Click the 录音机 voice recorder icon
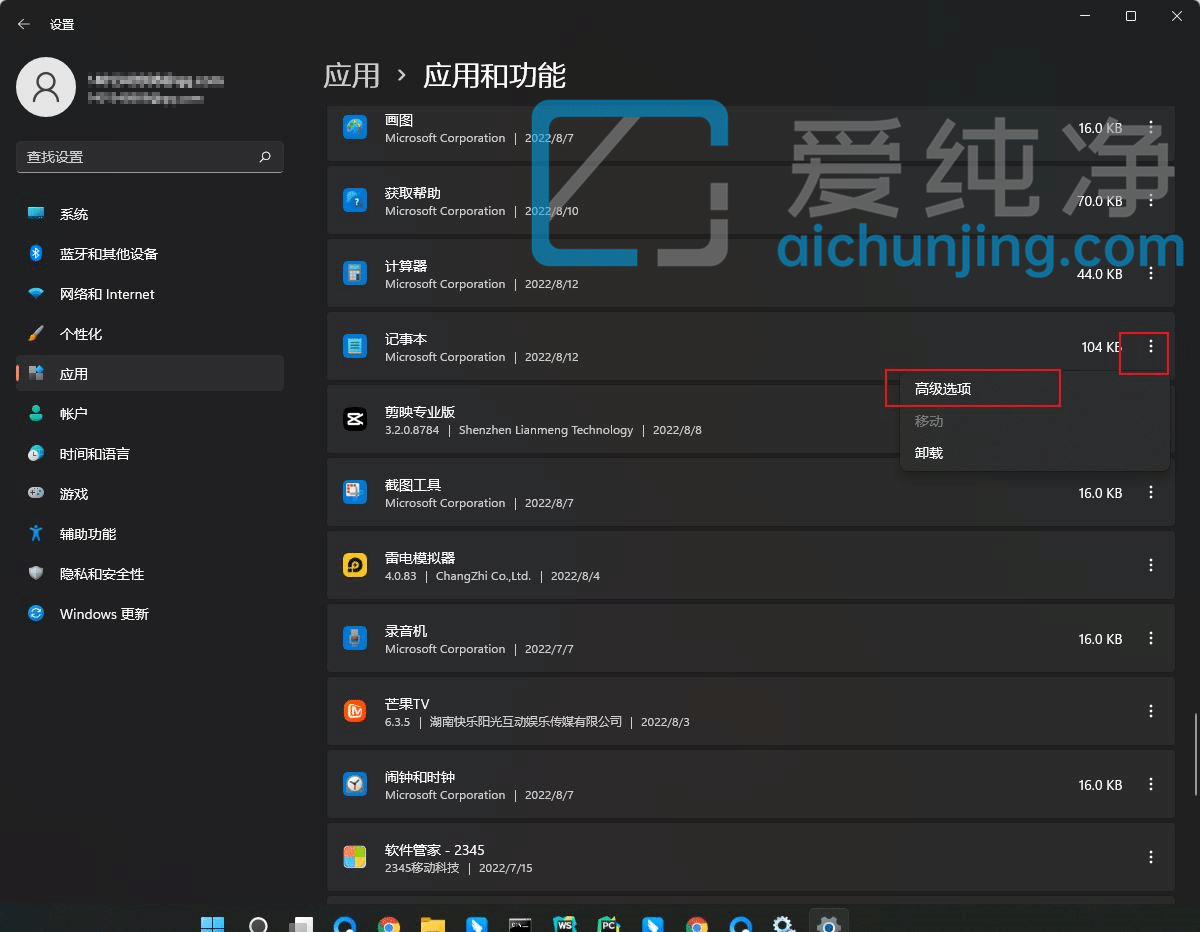This screenshot has height=932, width=1200. [355, 638]
